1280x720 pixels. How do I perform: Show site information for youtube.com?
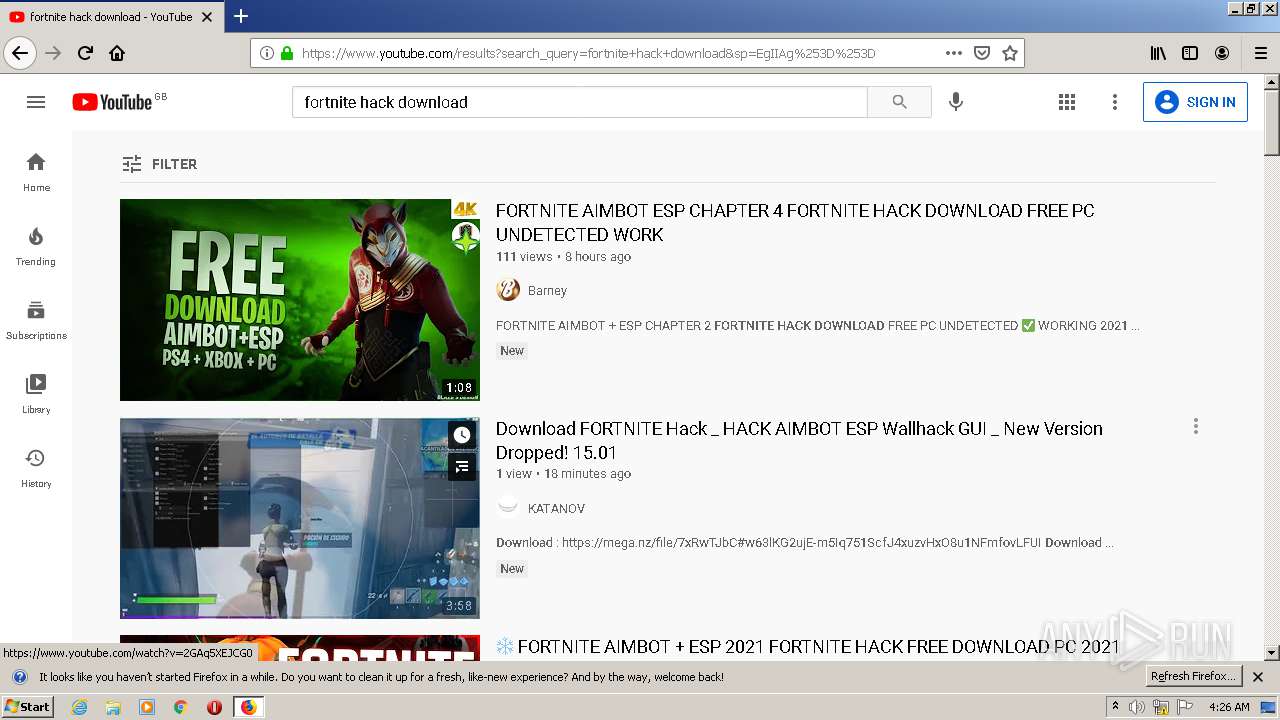(x=267, y=53)
